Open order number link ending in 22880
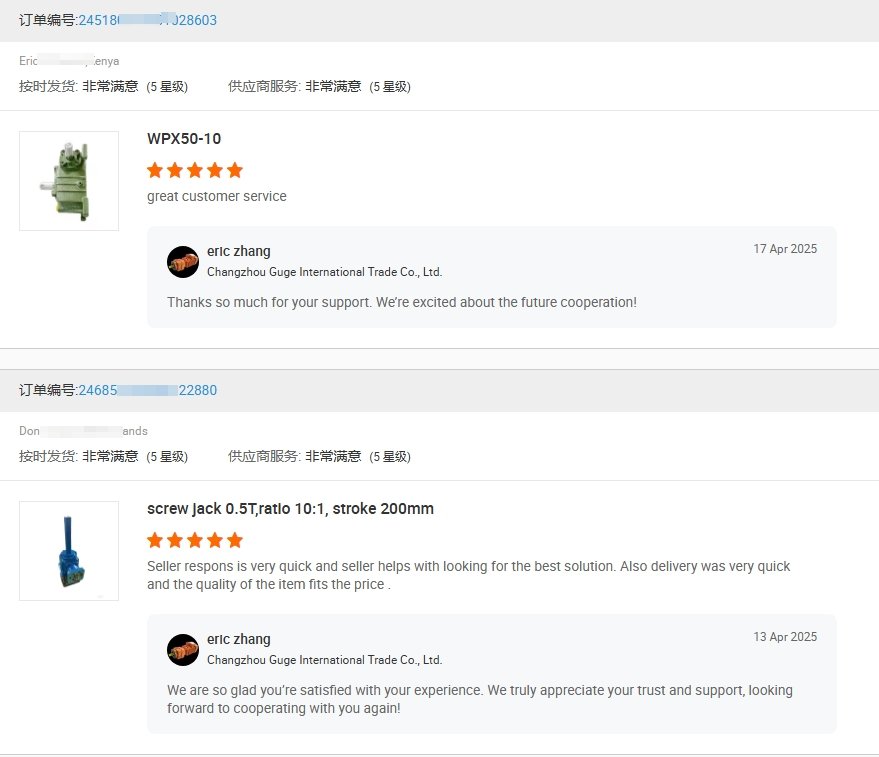This screenshot has width=879, height=757. pos(147,390)
